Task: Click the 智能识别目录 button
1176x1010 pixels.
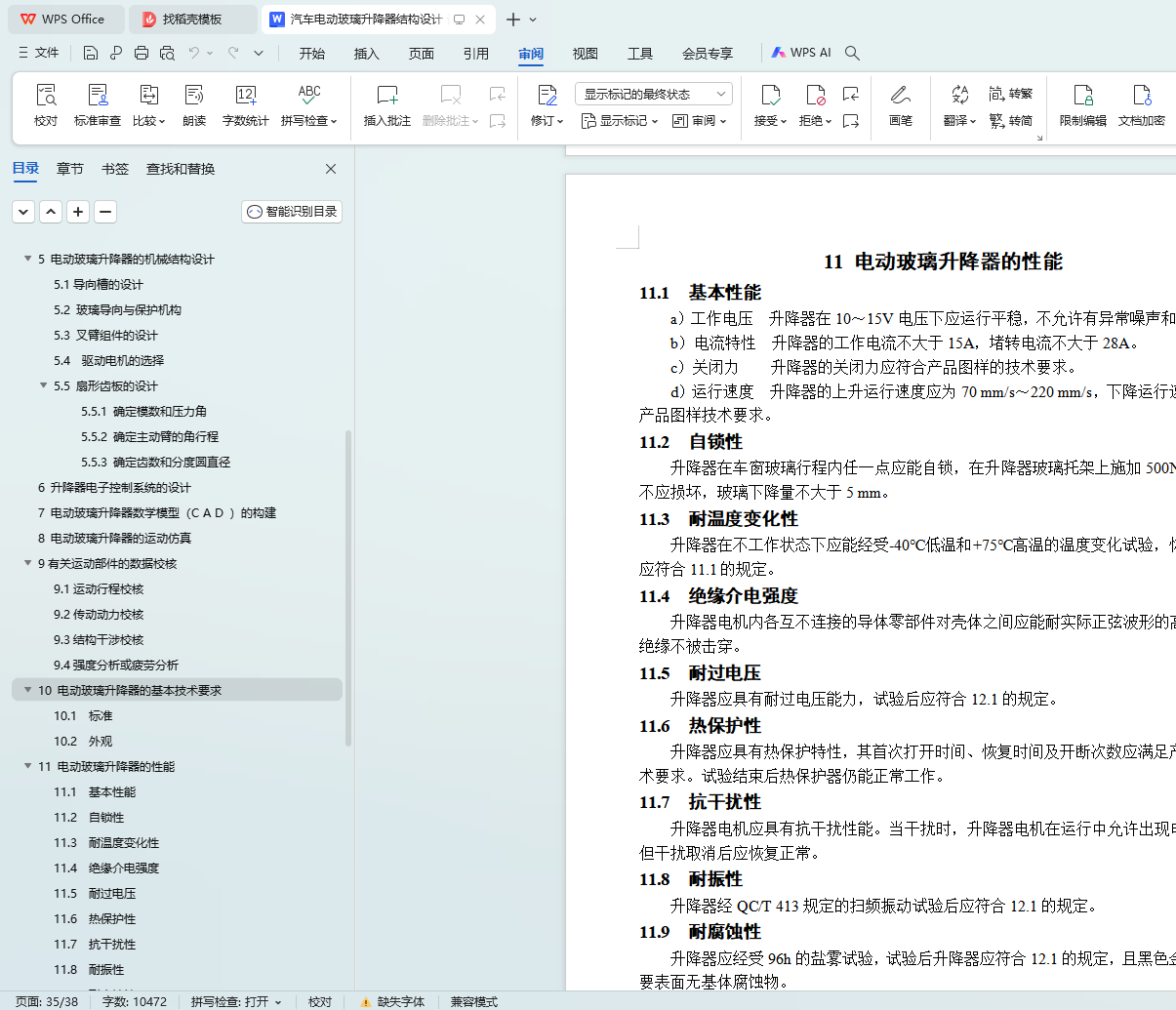Action: (292, 212)
